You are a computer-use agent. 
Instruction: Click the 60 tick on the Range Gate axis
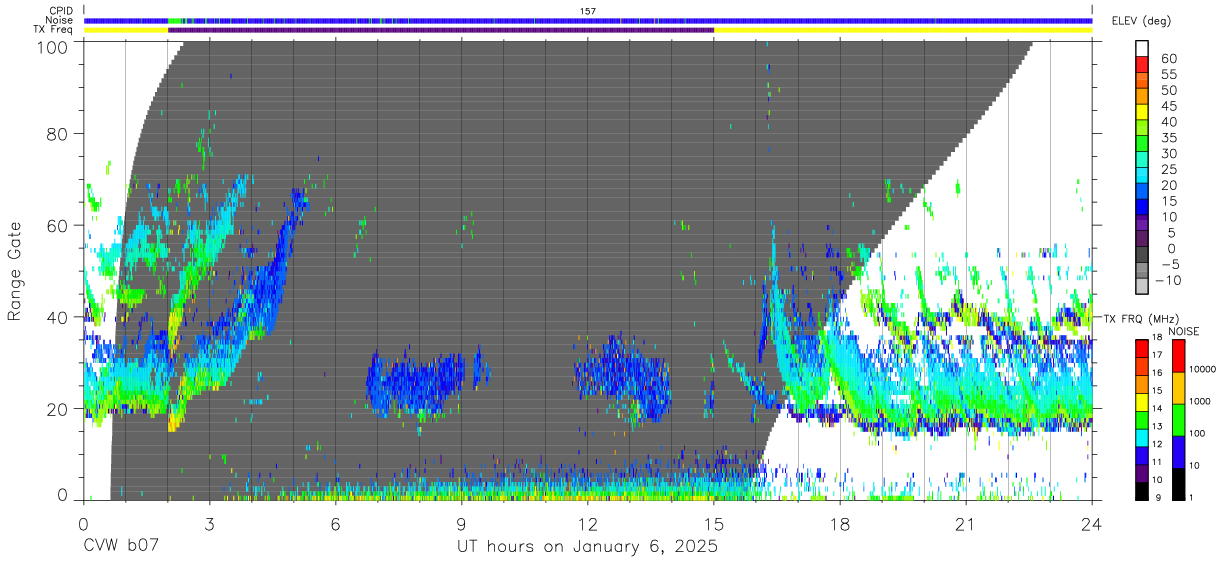point(57,225)
